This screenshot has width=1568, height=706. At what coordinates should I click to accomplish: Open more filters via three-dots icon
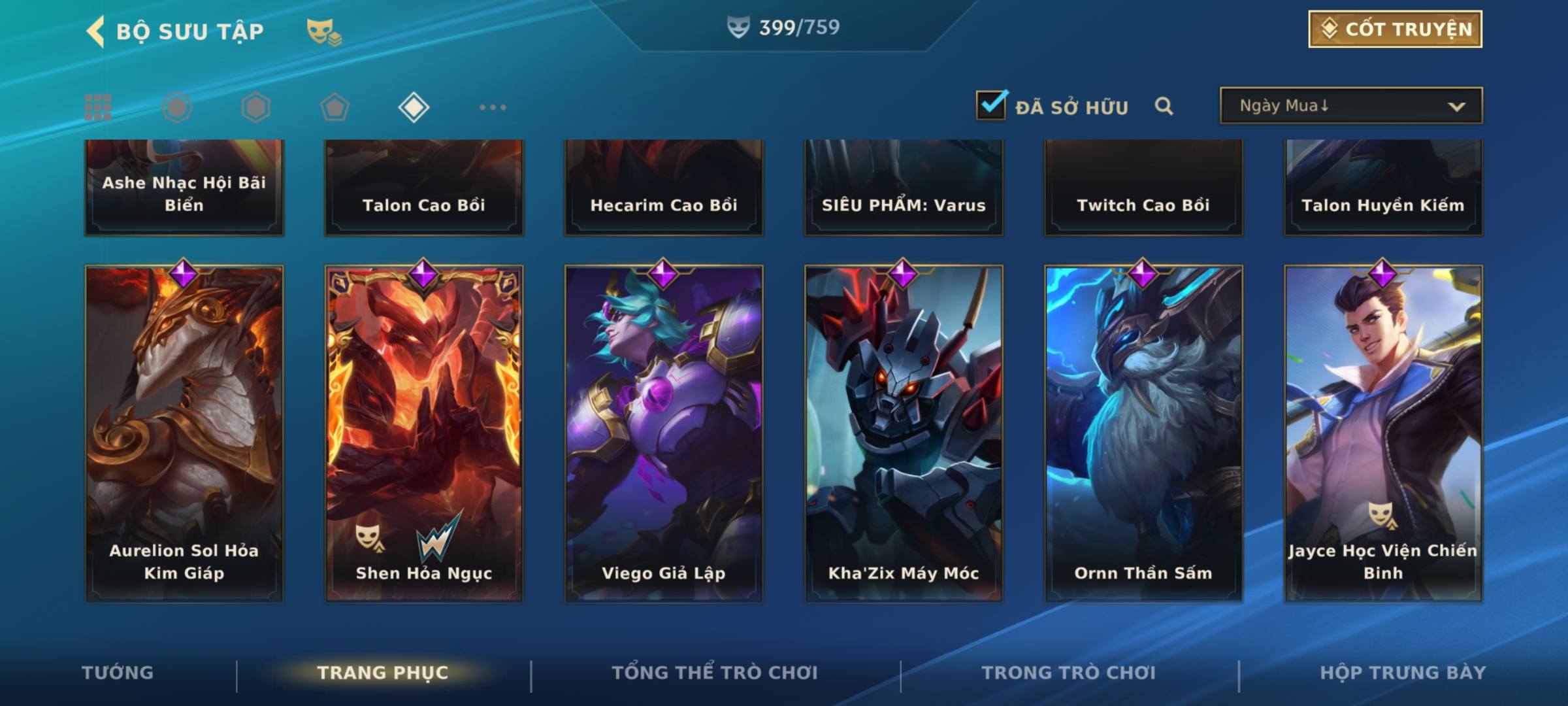coord(493,107)
